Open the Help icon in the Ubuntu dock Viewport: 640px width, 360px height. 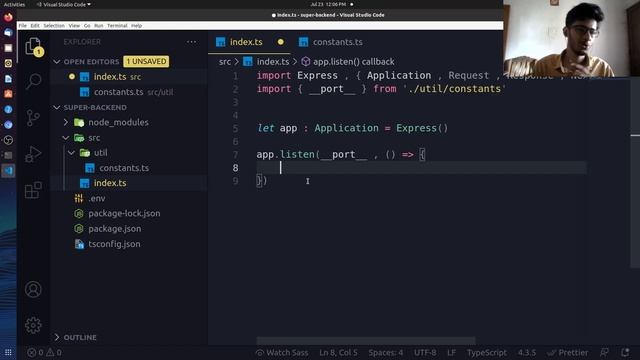point(8,109)
